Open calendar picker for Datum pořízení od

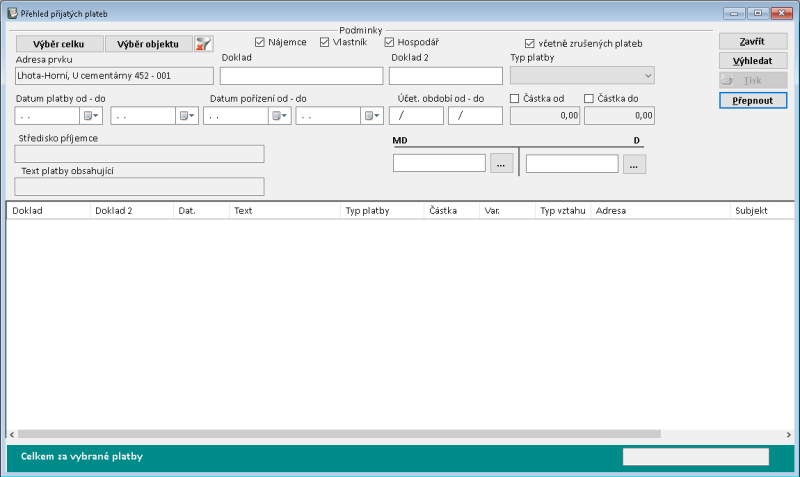click(280, 115)
